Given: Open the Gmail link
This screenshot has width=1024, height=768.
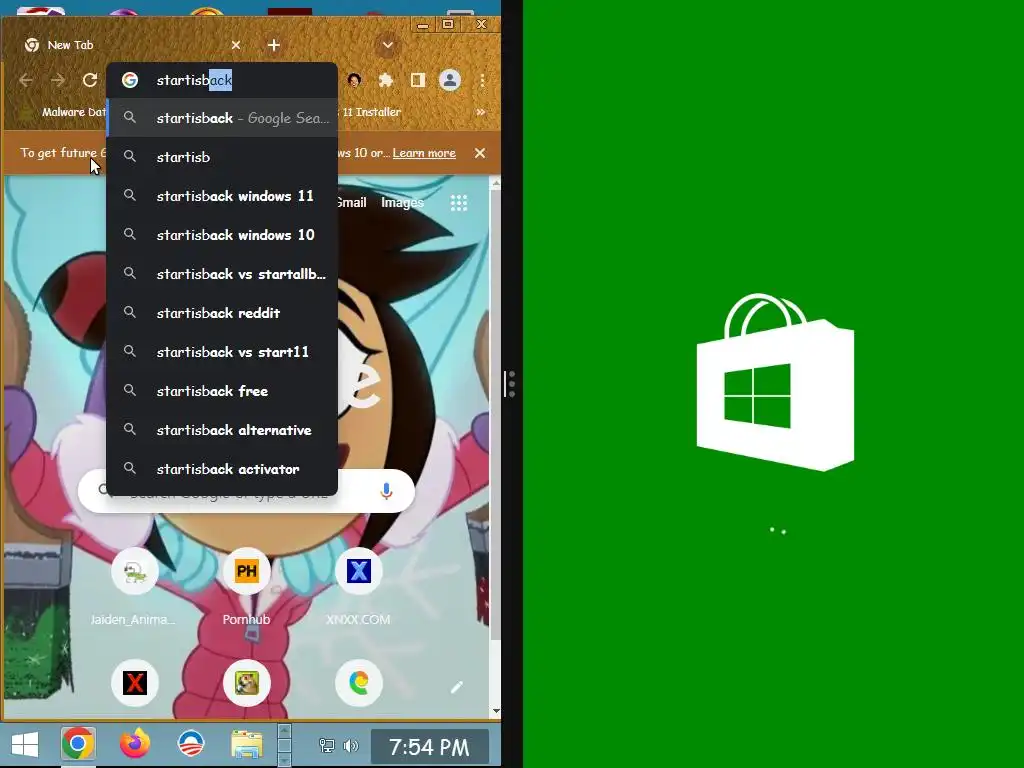Looking at the screenshot, I should (x=352, y=203).
